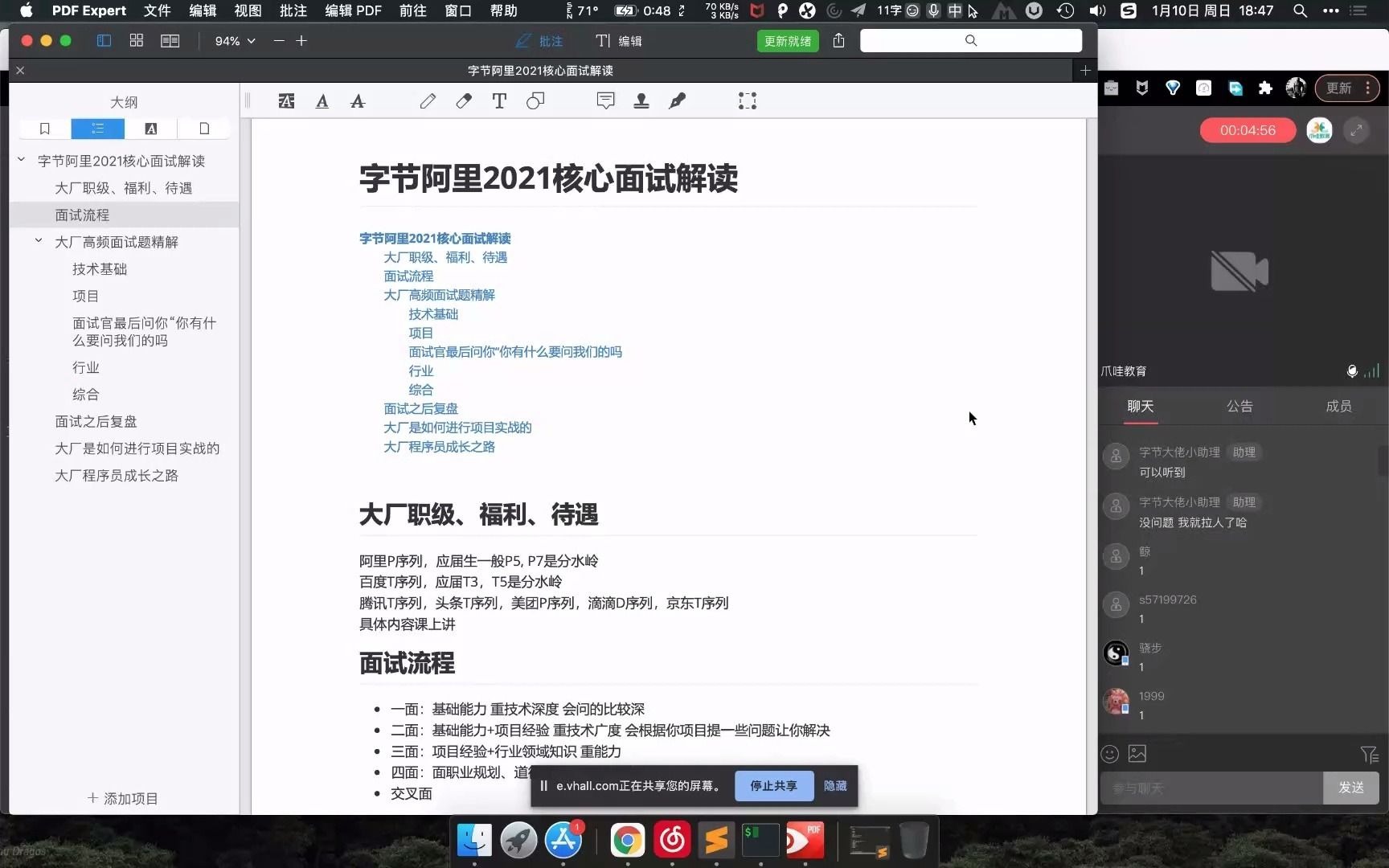Click 发送 to send chat message
This screenshot has height=868, width=1389.
[1351, 788]
